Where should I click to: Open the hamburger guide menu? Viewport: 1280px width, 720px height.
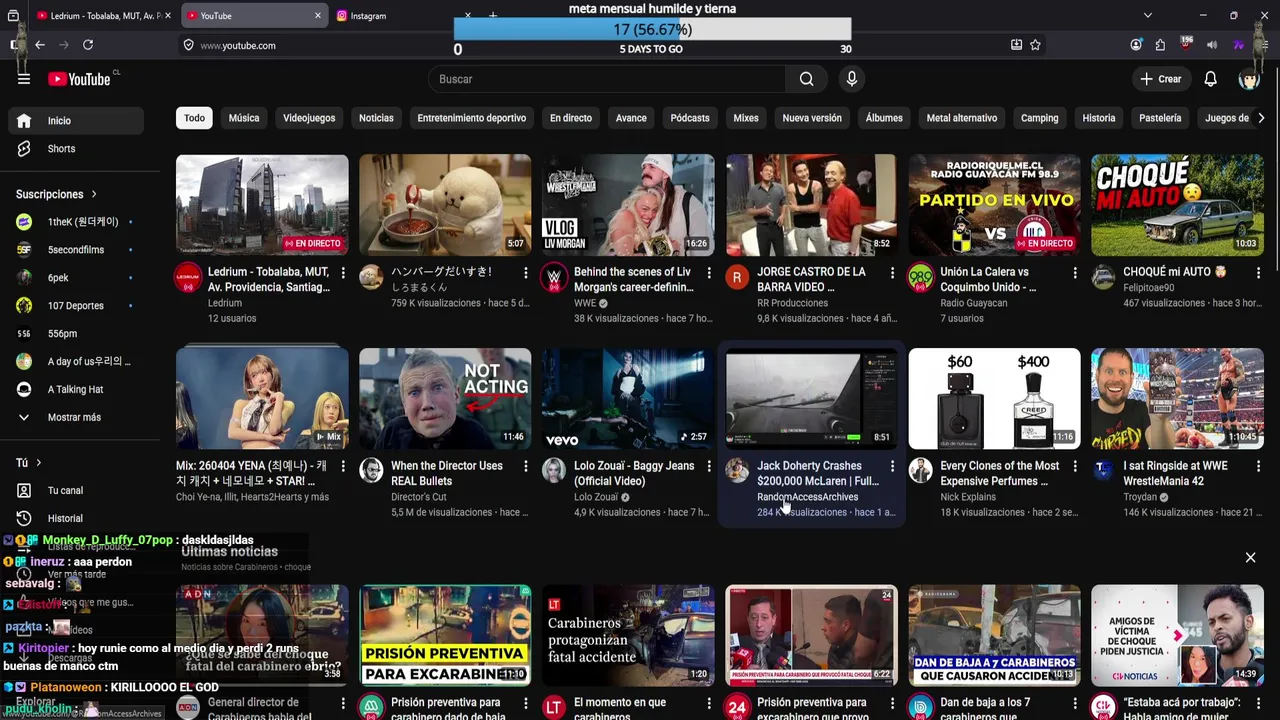[x=24, y=79]
